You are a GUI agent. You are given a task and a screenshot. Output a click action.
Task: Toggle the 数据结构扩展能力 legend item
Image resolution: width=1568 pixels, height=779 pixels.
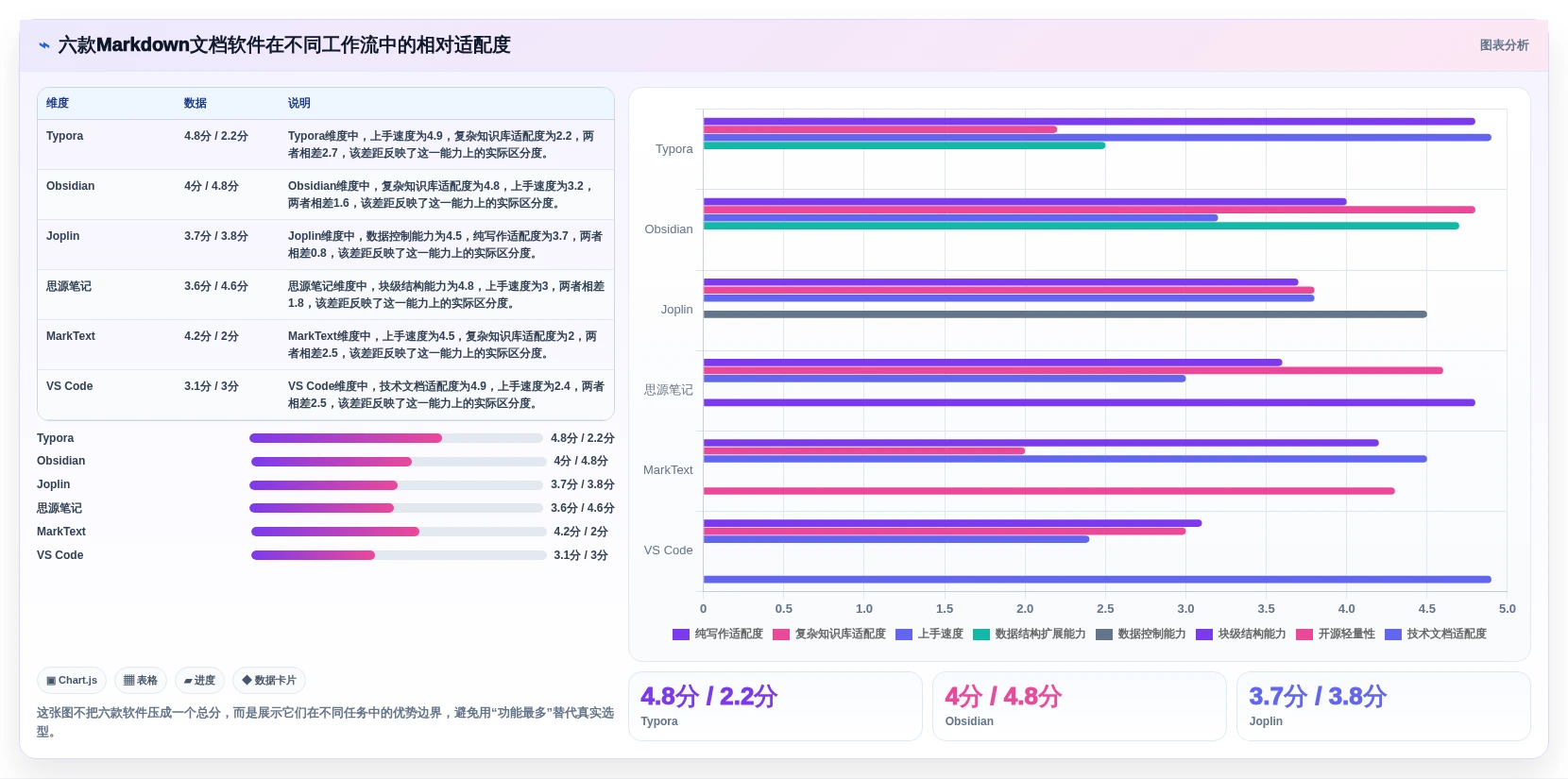pos(1030,635)
